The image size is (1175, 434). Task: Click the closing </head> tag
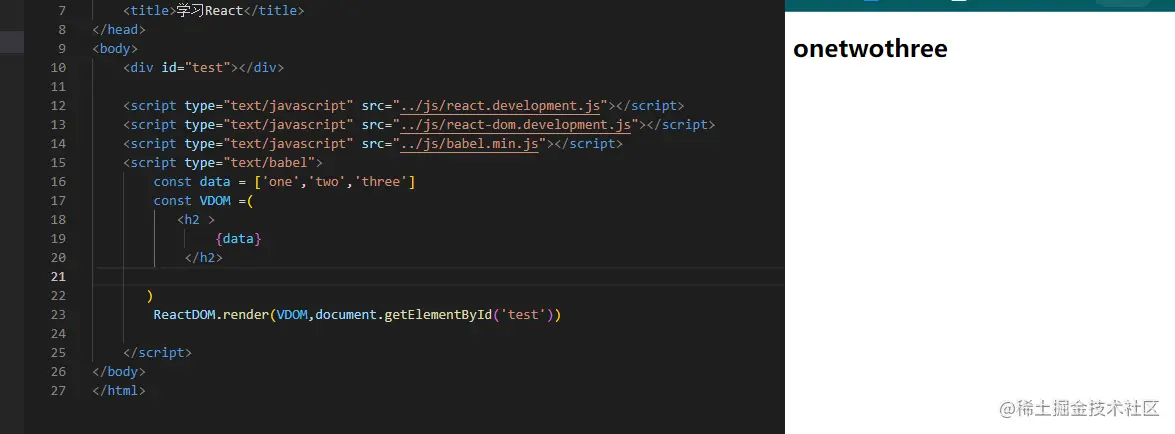(x=119, y=30)
